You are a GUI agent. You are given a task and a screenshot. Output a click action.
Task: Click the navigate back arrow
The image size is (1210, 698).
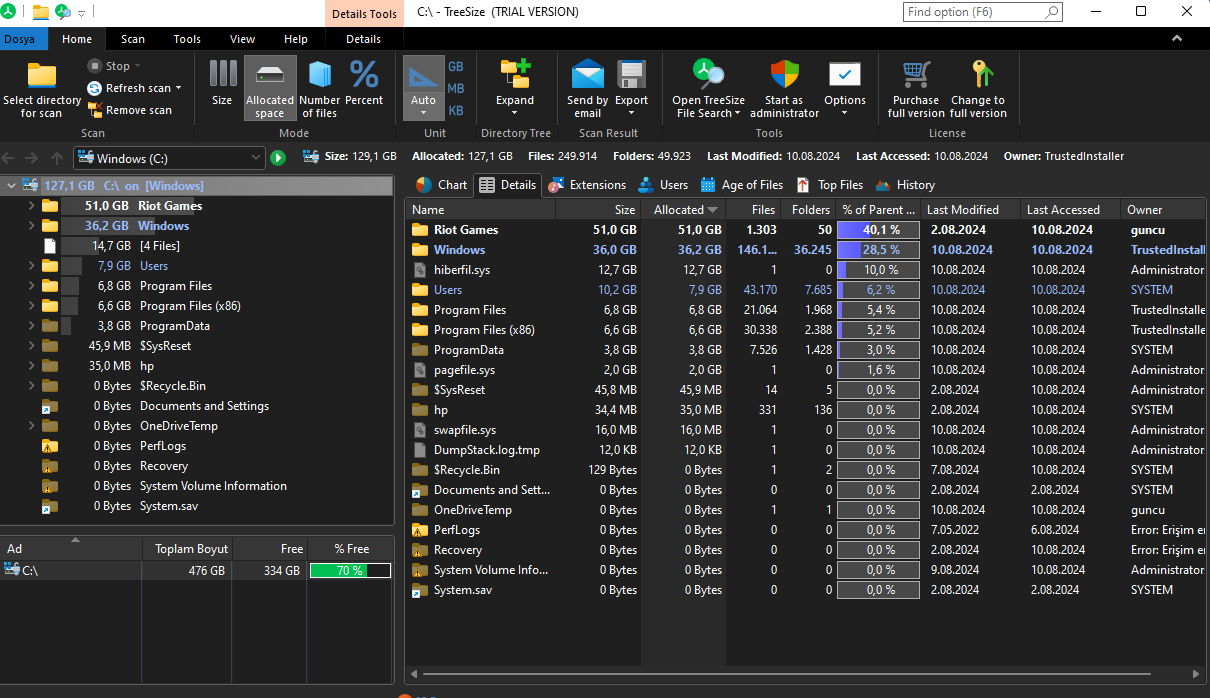9,158
